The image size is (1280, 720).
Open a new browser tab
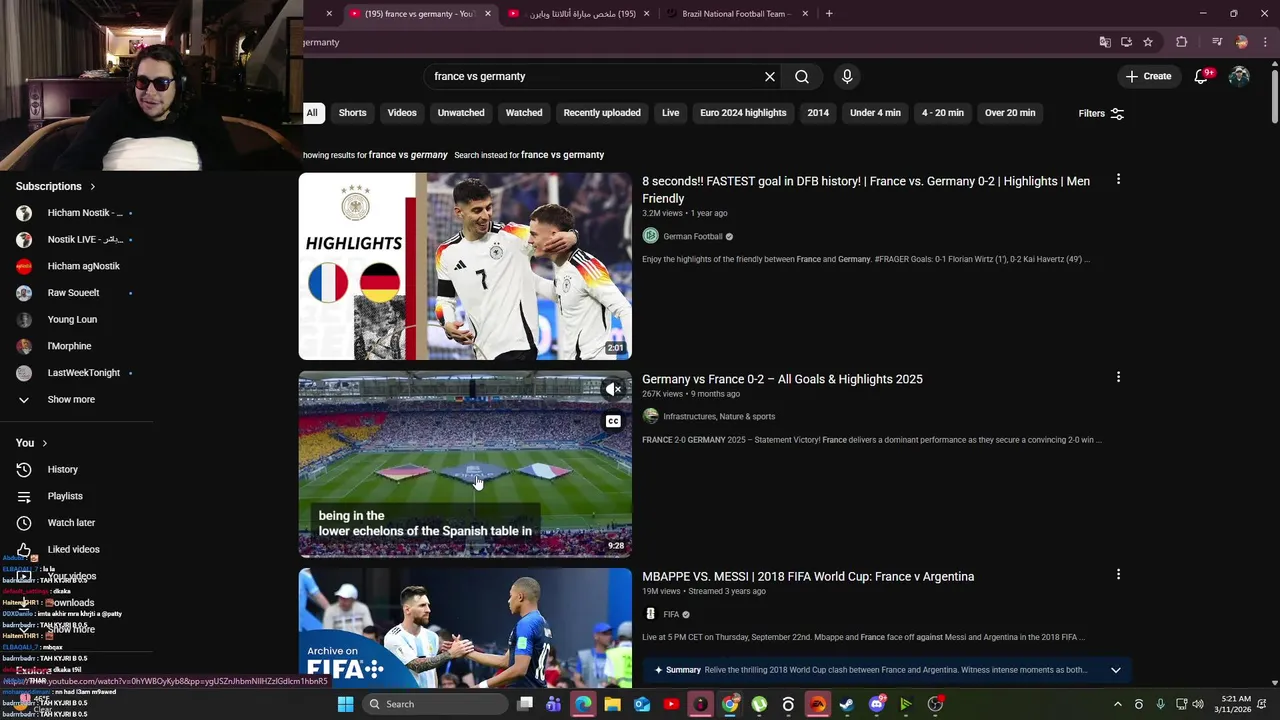pos(829,14)
